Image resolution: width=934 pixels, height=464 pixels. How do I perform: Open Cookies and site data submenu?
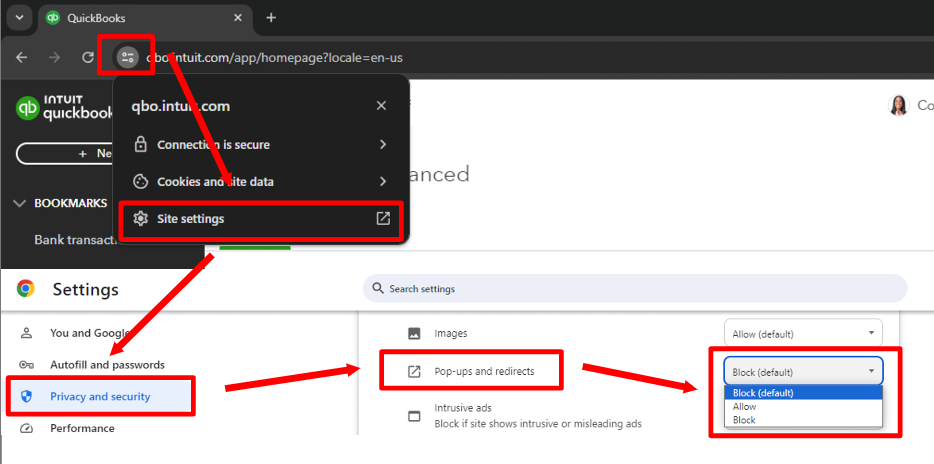point(260,182)
